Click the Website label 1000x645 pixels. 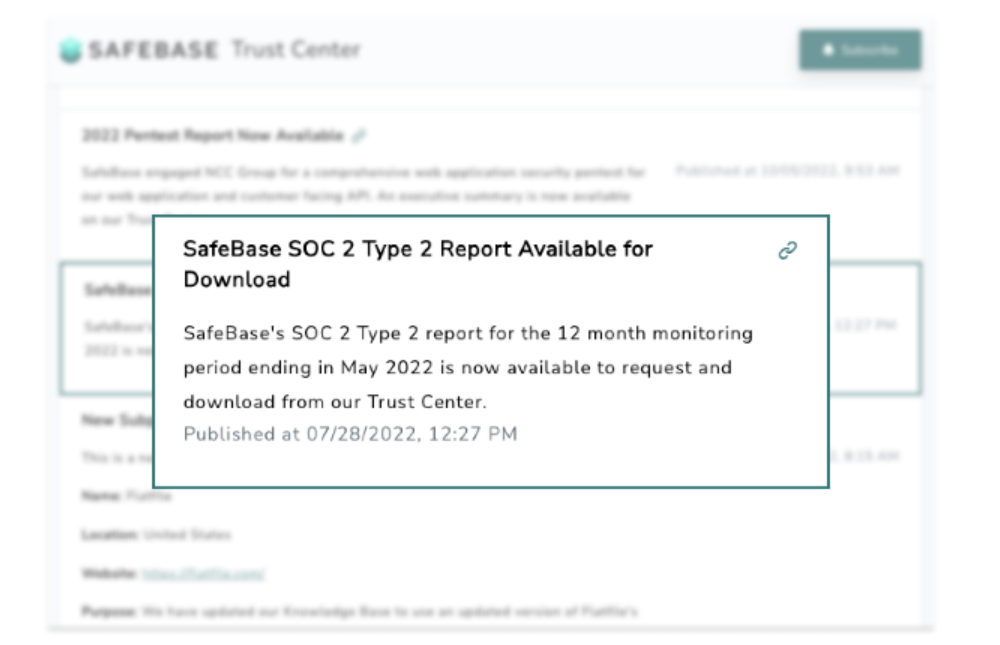pos(109,574)
